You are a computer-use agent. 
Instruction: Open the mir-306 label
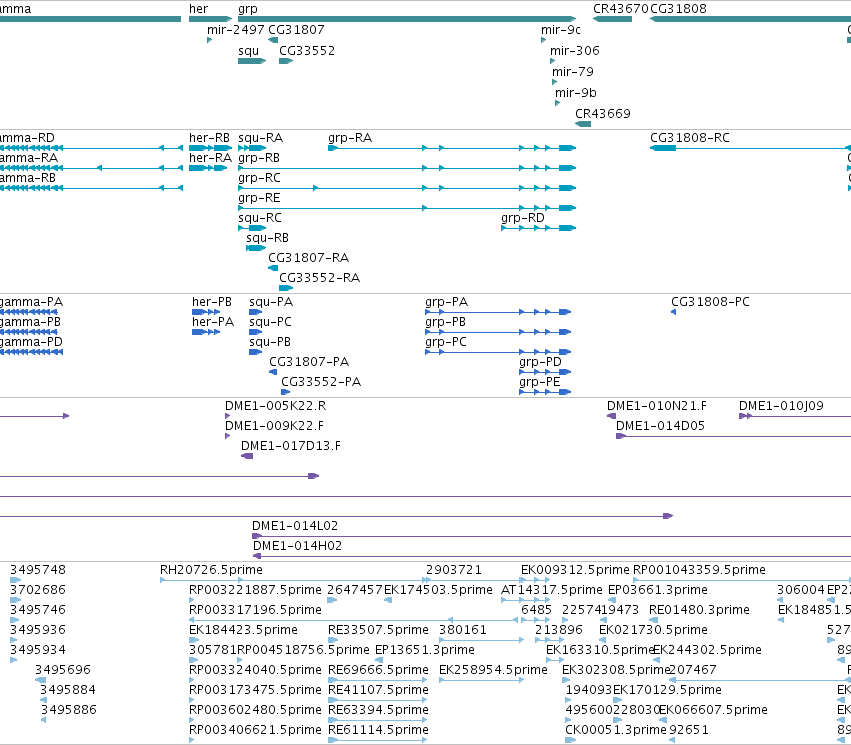[575, 51]
